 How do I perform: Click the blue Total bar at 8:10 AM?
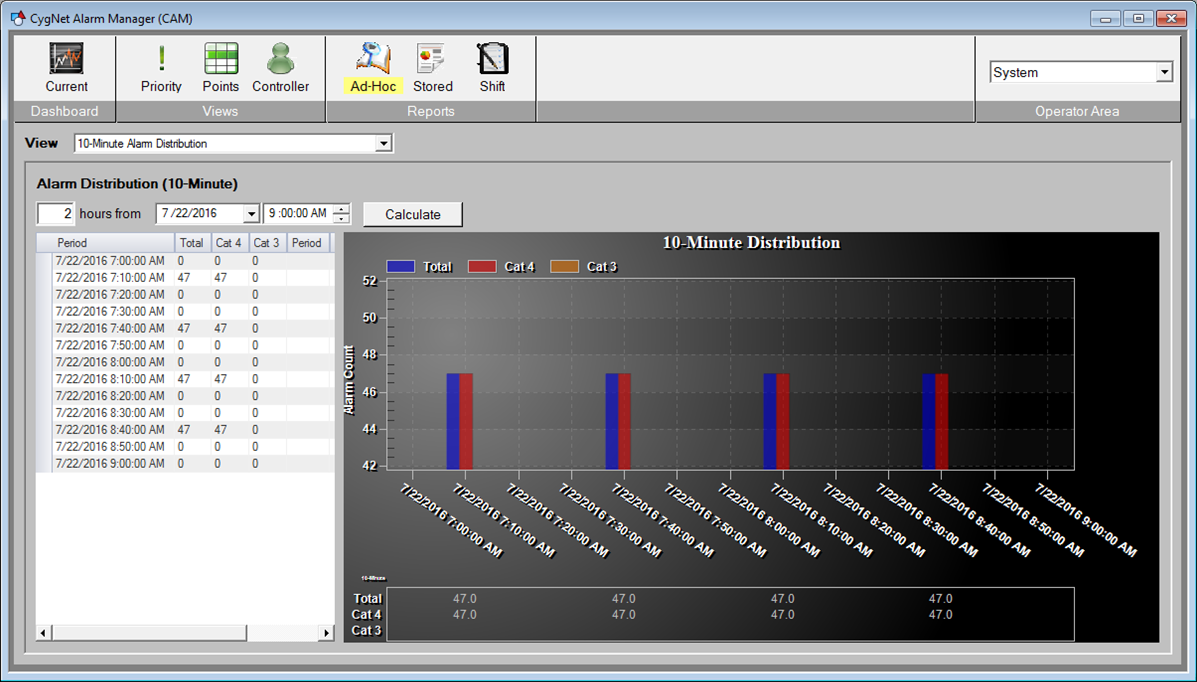(770, 422)
